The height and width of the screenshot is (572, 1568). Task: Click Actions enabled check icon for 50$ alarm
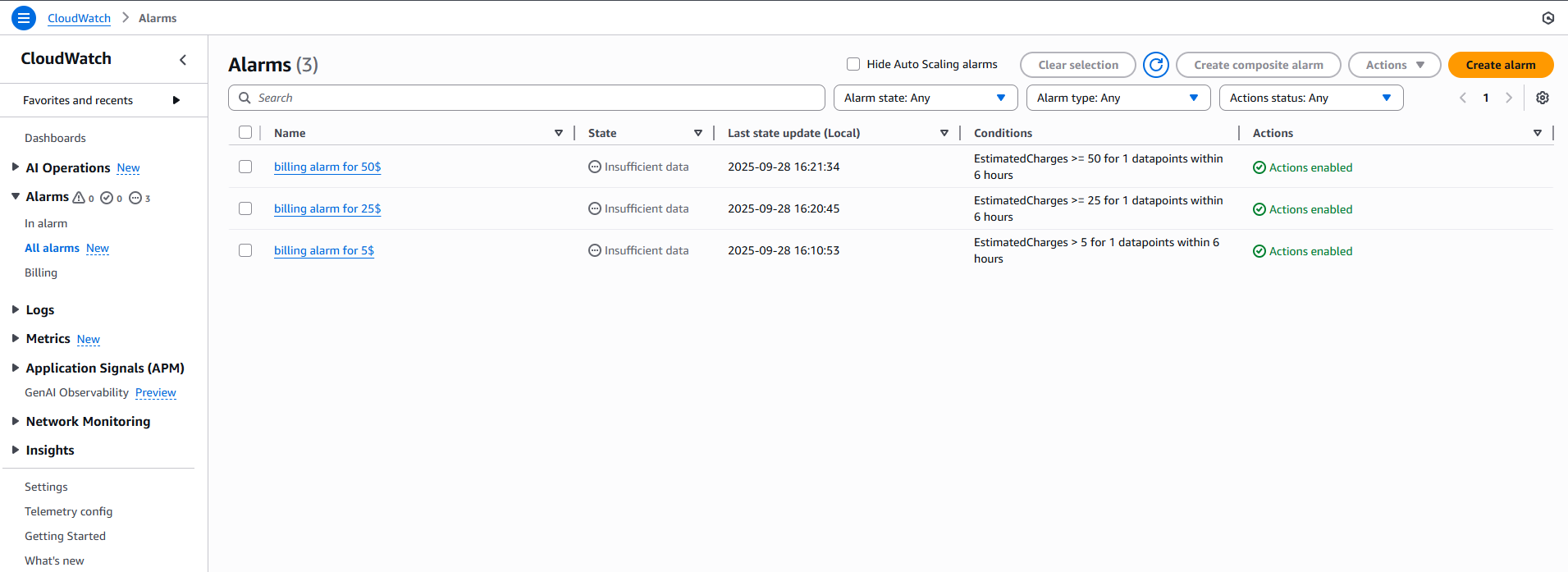click(1259, 167)
